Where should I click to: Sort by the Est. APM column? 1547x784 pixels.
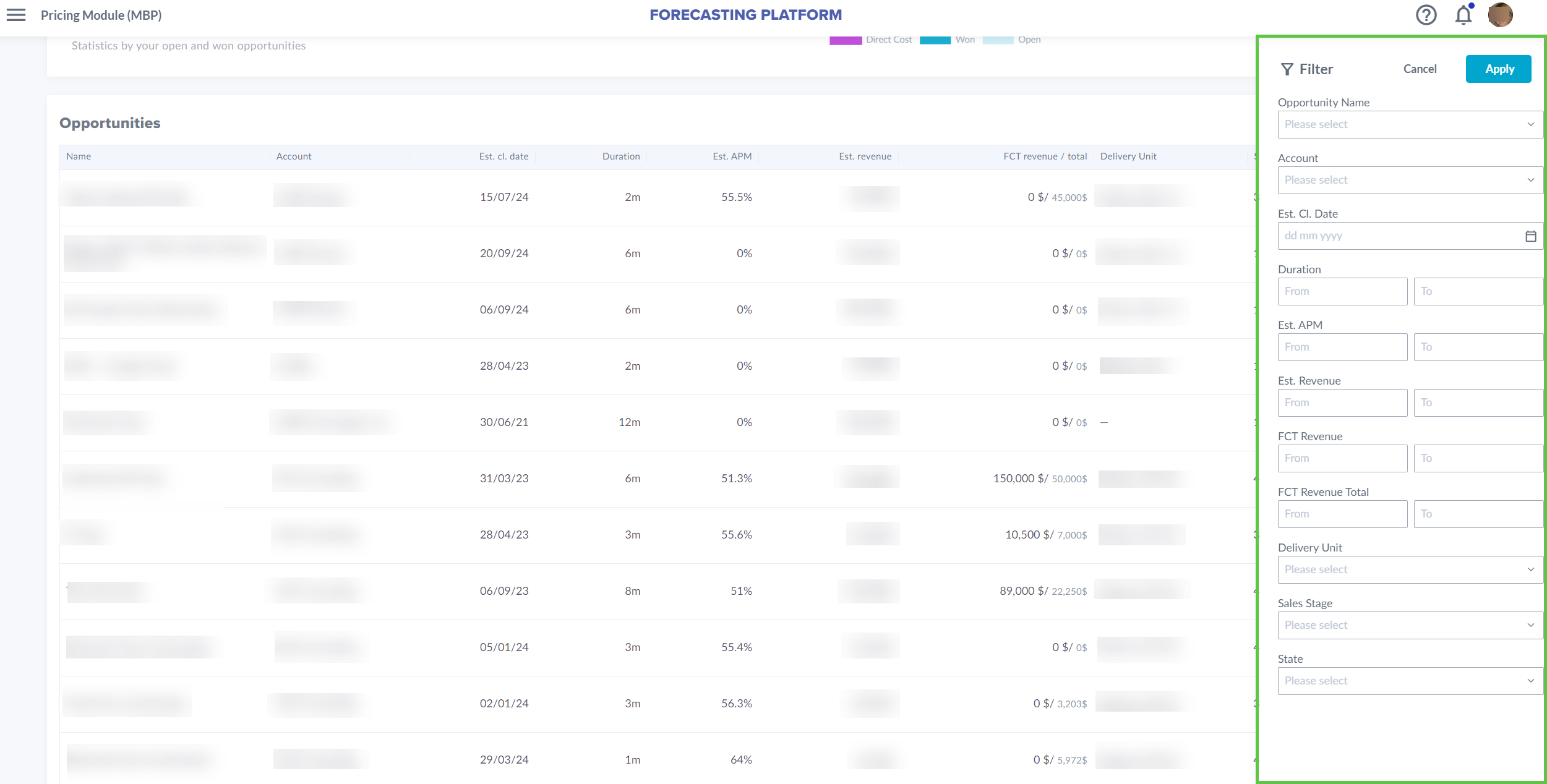[731, 156]
